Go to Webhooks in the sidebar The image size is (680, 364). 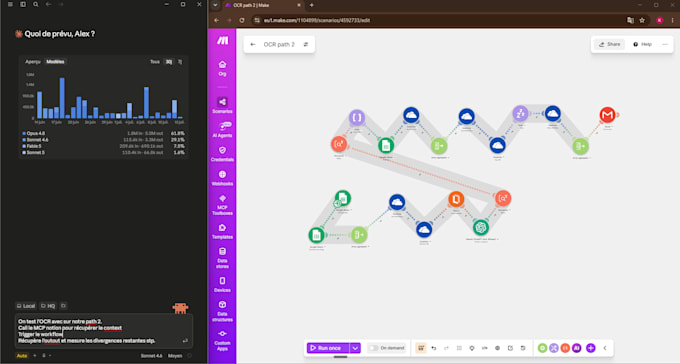click(222, 178)
